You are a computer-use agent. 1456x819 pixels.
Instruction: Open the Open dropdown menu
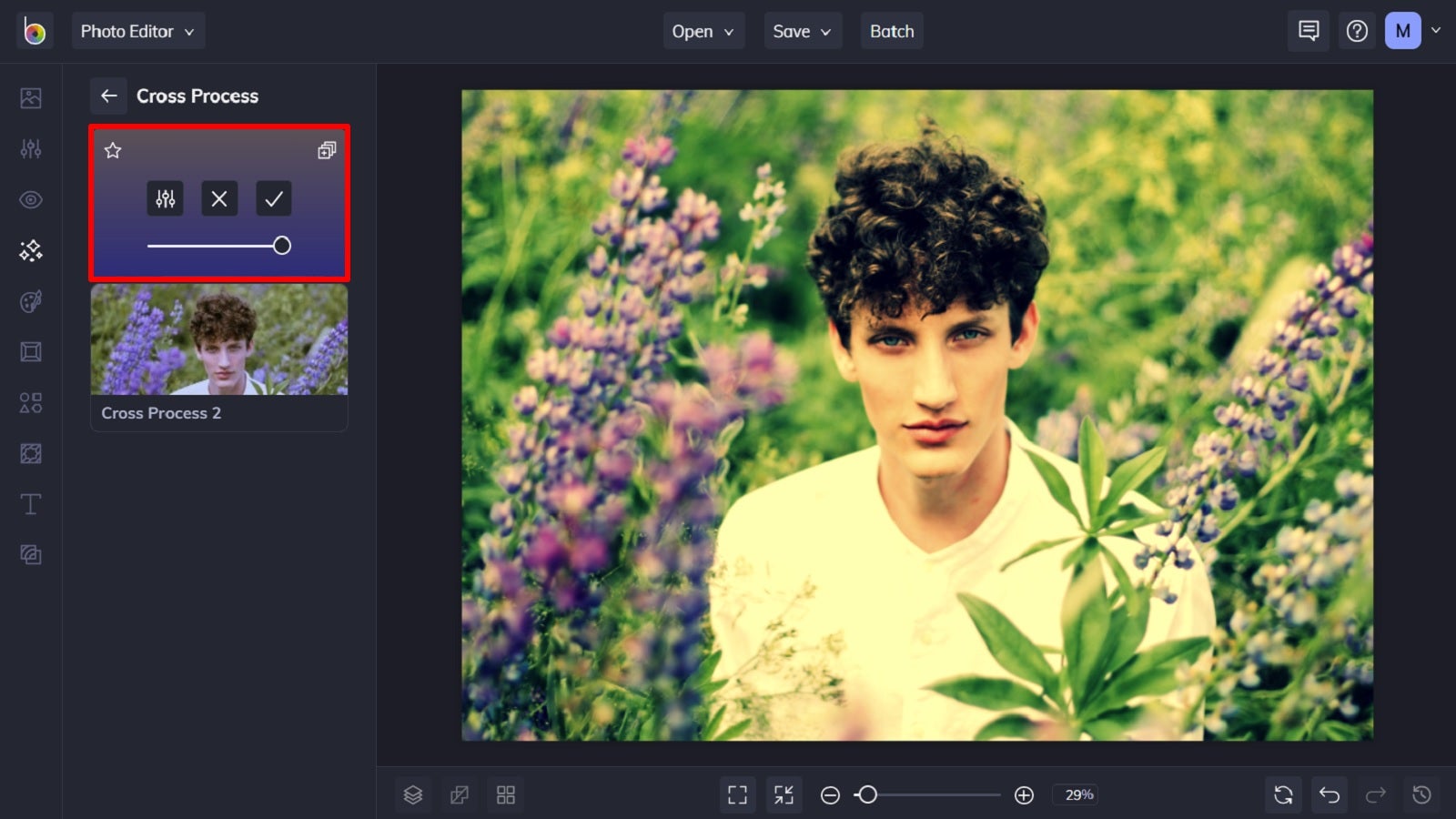click(x=703, y=31)
